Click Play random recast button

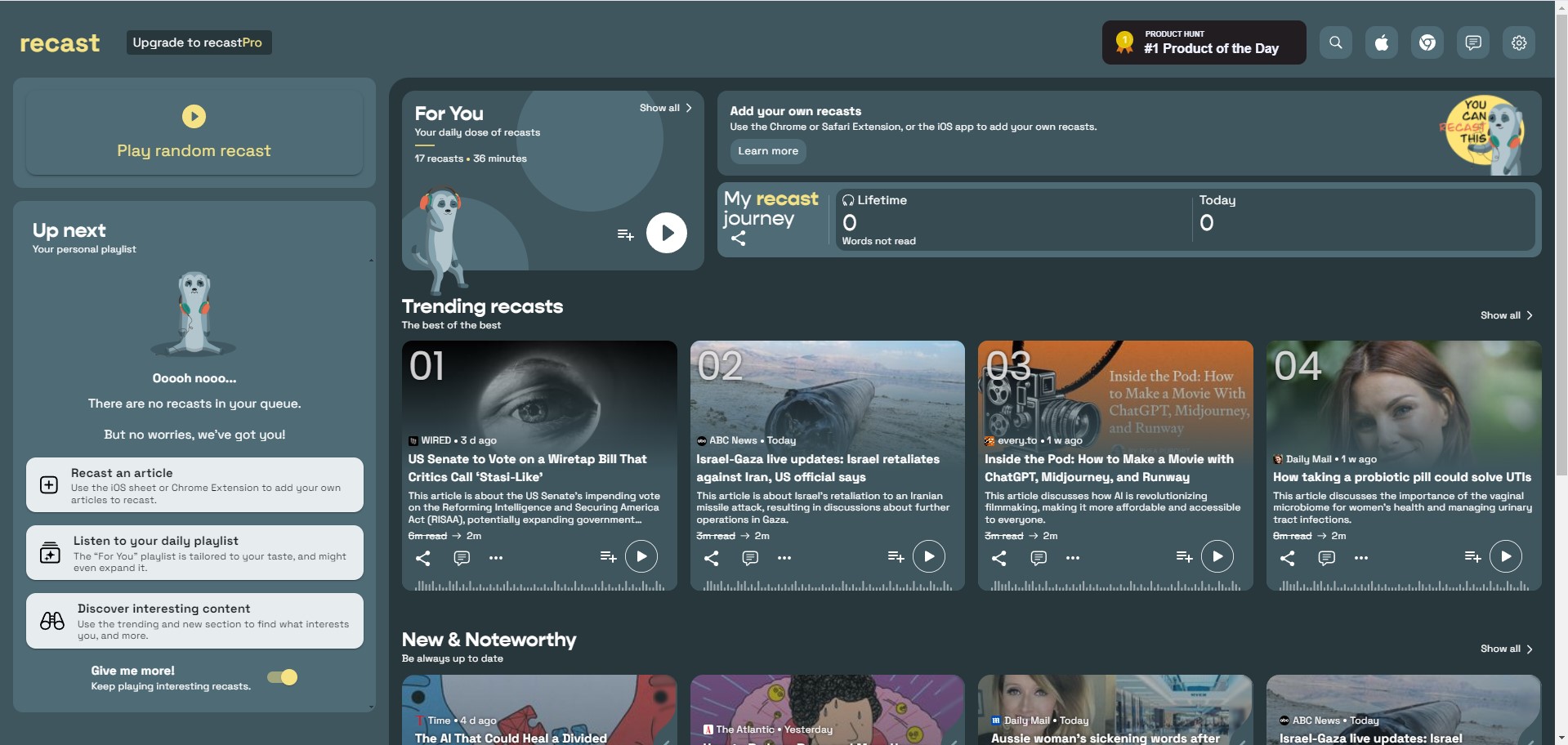194,132
